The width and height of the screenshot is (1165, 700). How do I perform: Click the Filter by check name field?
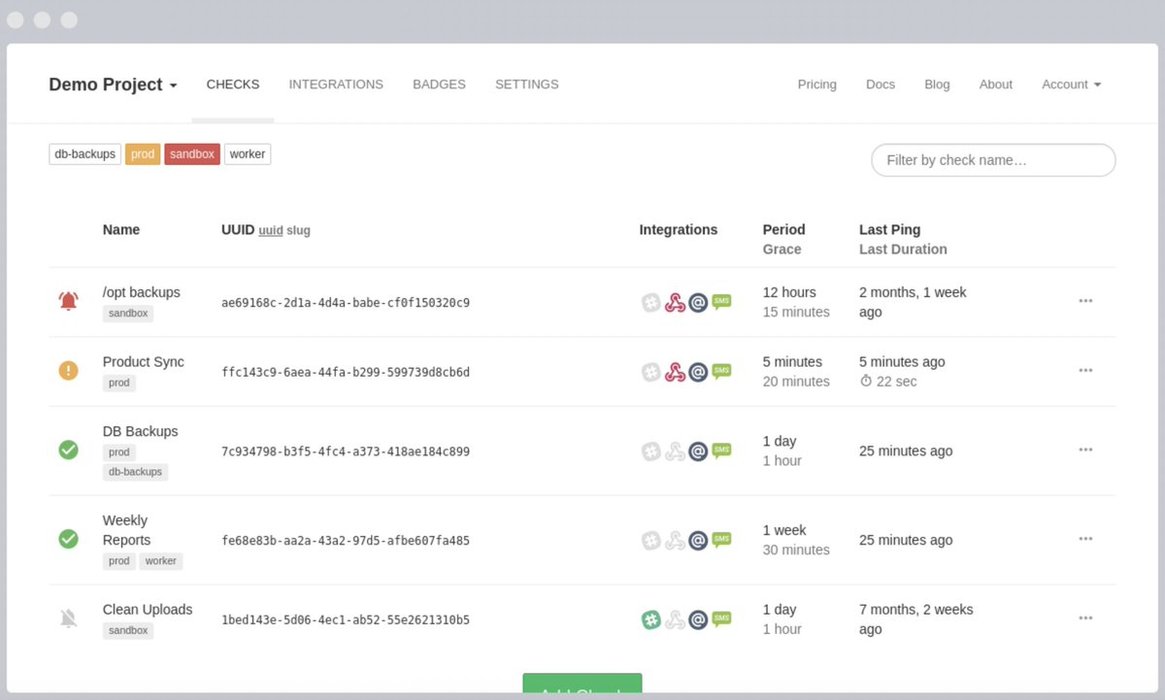point(993,160)
